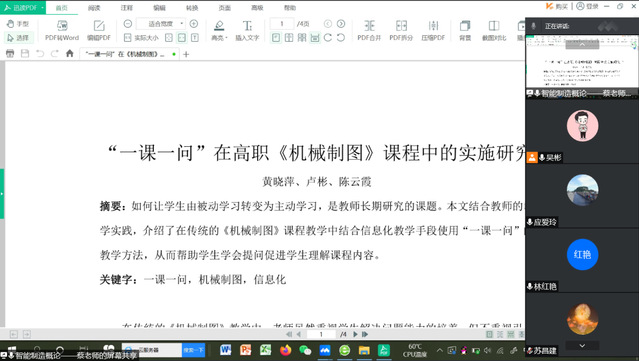Click the home icon beside document tab

coord(70,53)
